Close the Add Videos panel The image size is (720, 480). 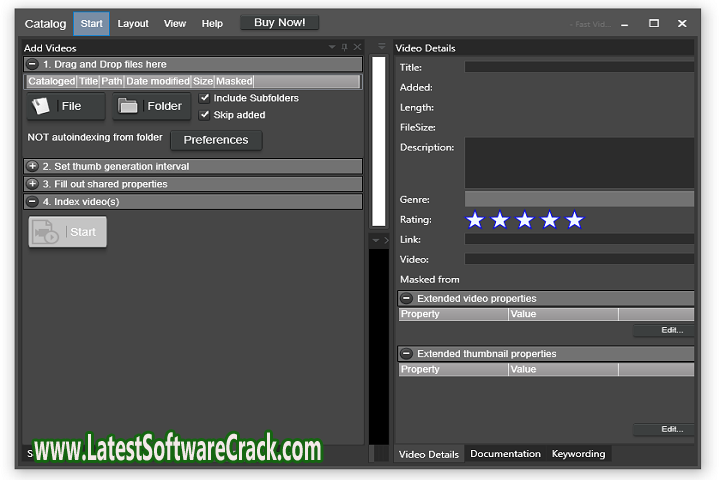tap(358, 47)
